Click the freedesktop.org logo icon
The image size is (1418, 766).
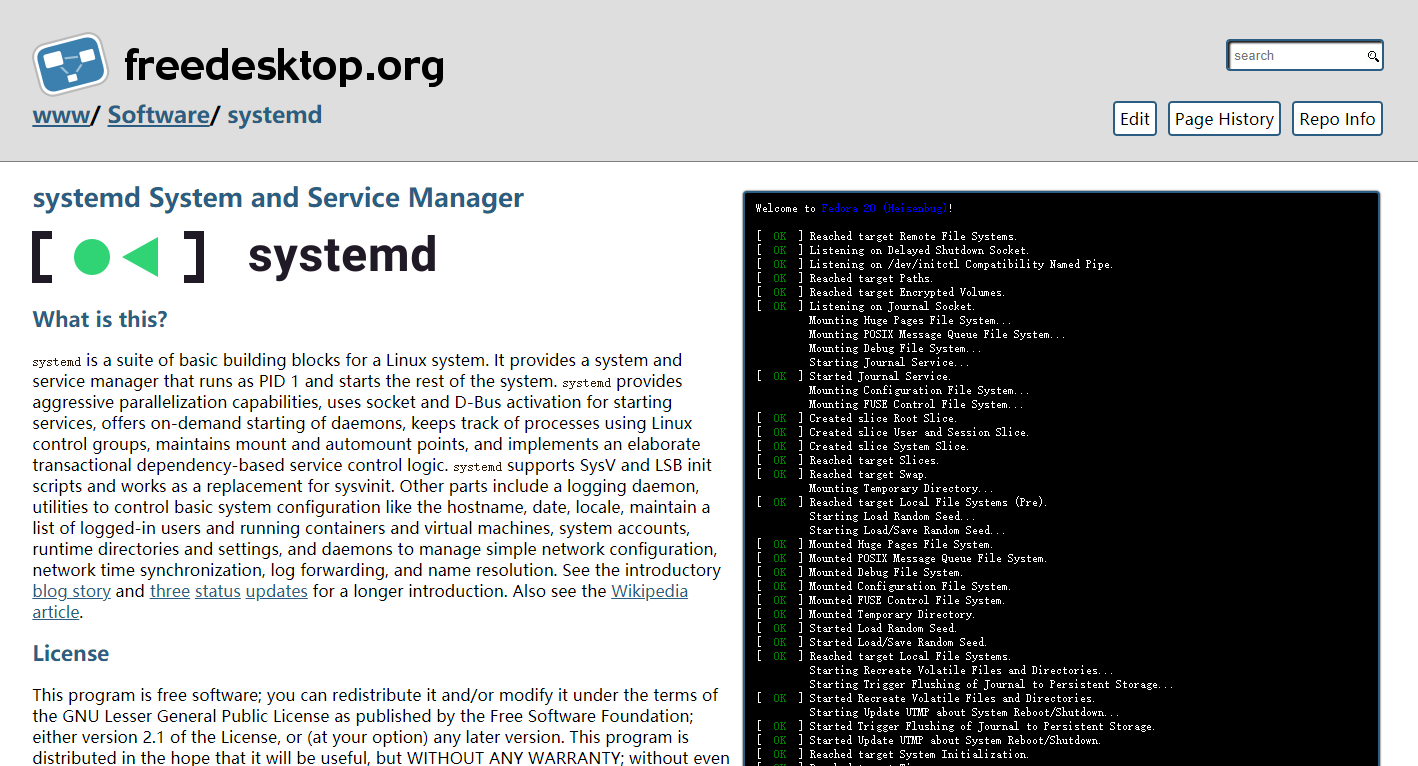click(x=70, y=64)
